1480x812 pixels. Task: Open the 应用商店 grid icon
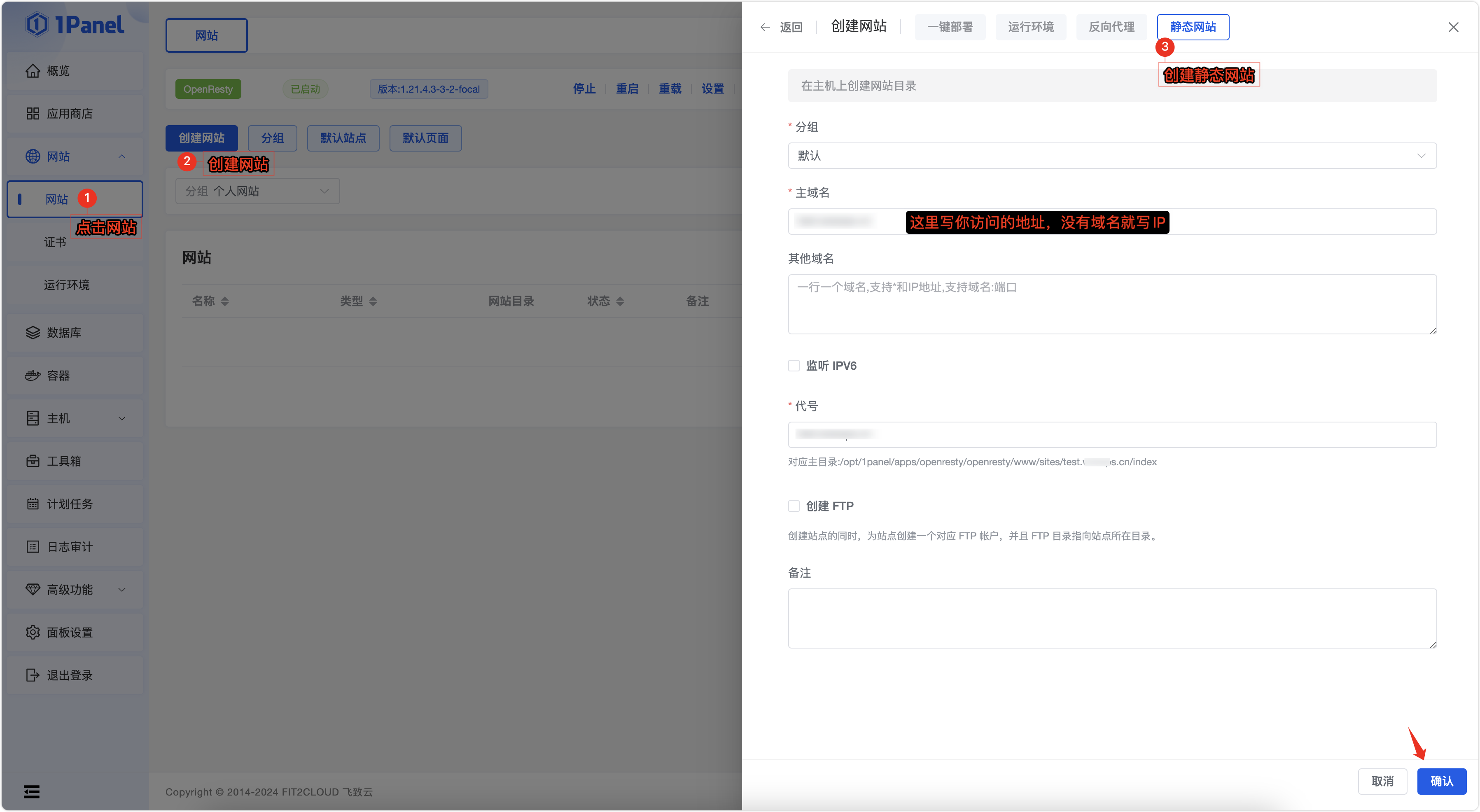[33, 114]
